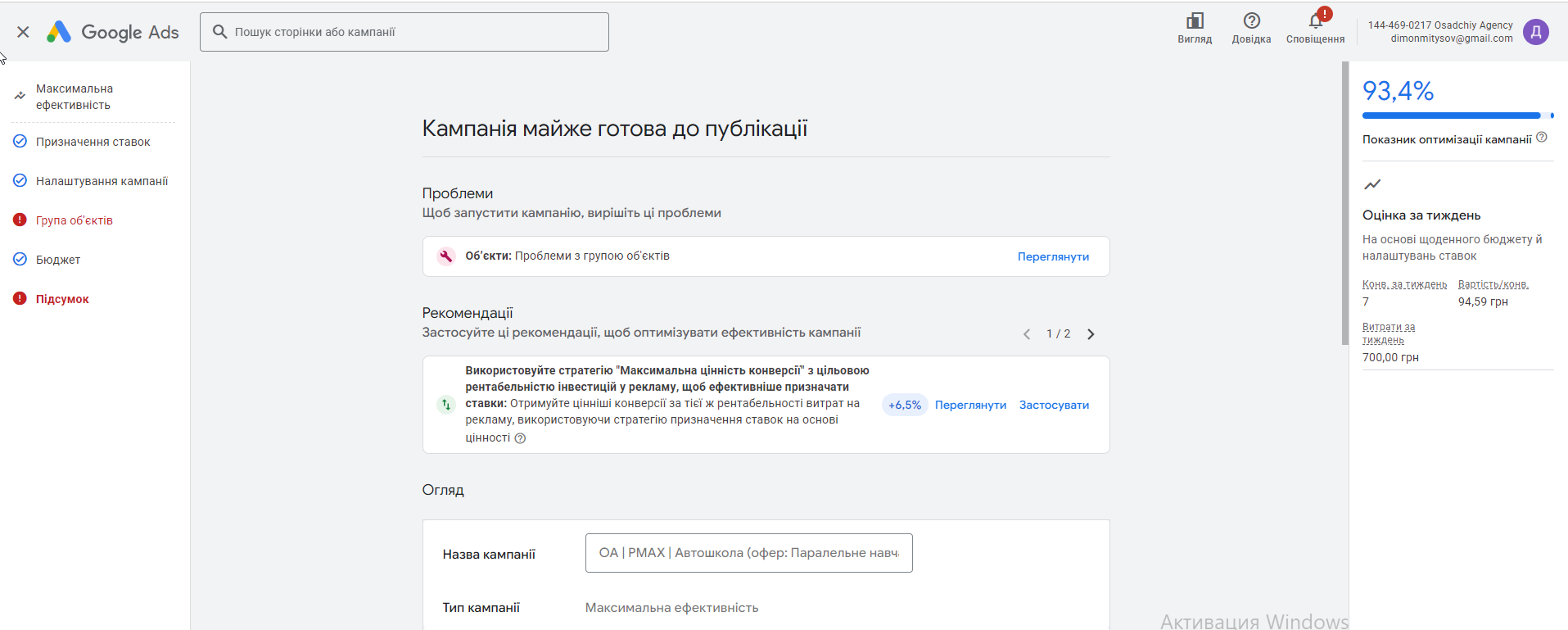Click the optimization score progress bar
The width and height of the screenshot is (1568, 630).
click(x=1452, y=116)
